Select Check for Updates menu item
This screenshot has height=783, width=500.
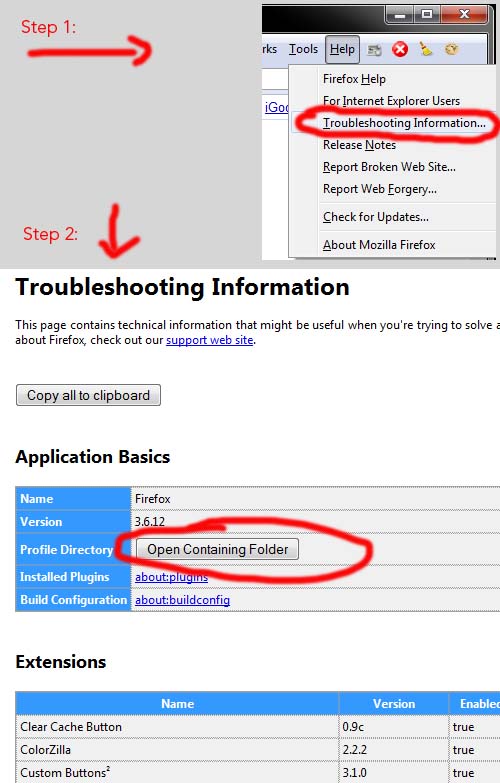pyautogui.click(x=376, y=217)
